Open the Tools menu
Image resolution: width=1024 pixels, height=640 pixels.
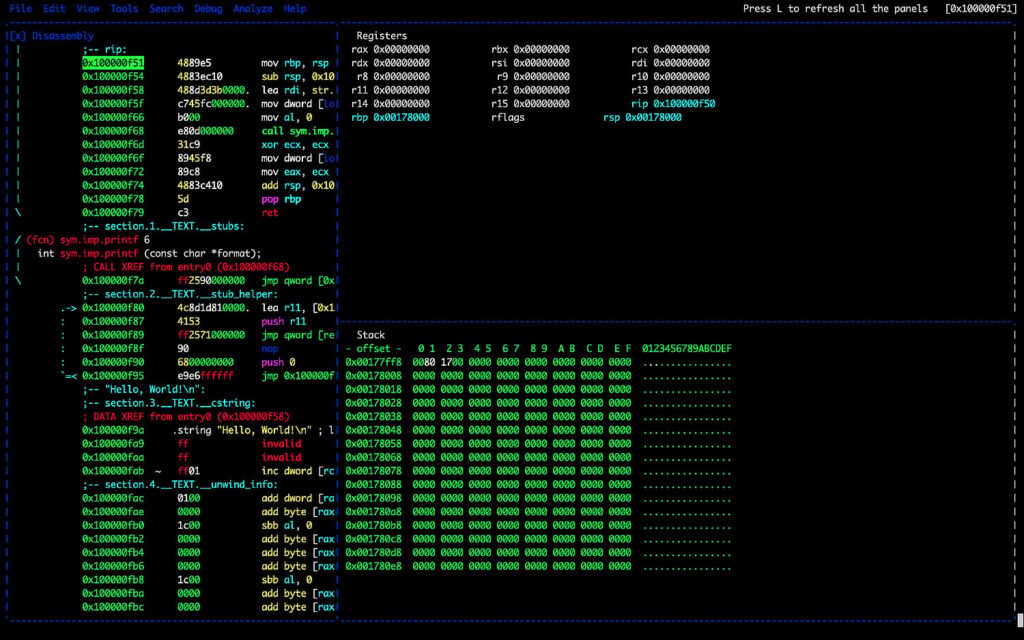(124, 8)
